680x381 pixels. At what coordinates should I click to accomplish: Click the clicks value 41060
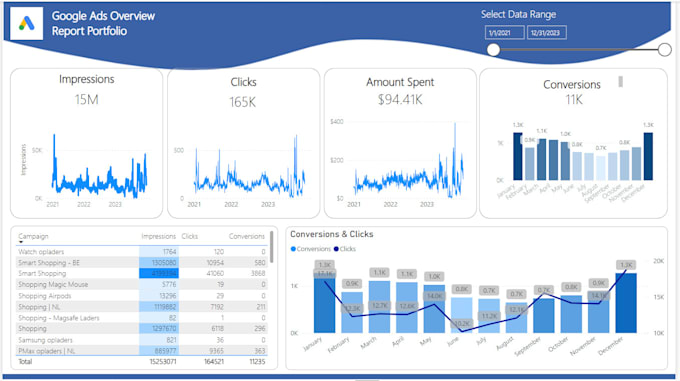tap(215, 274)
